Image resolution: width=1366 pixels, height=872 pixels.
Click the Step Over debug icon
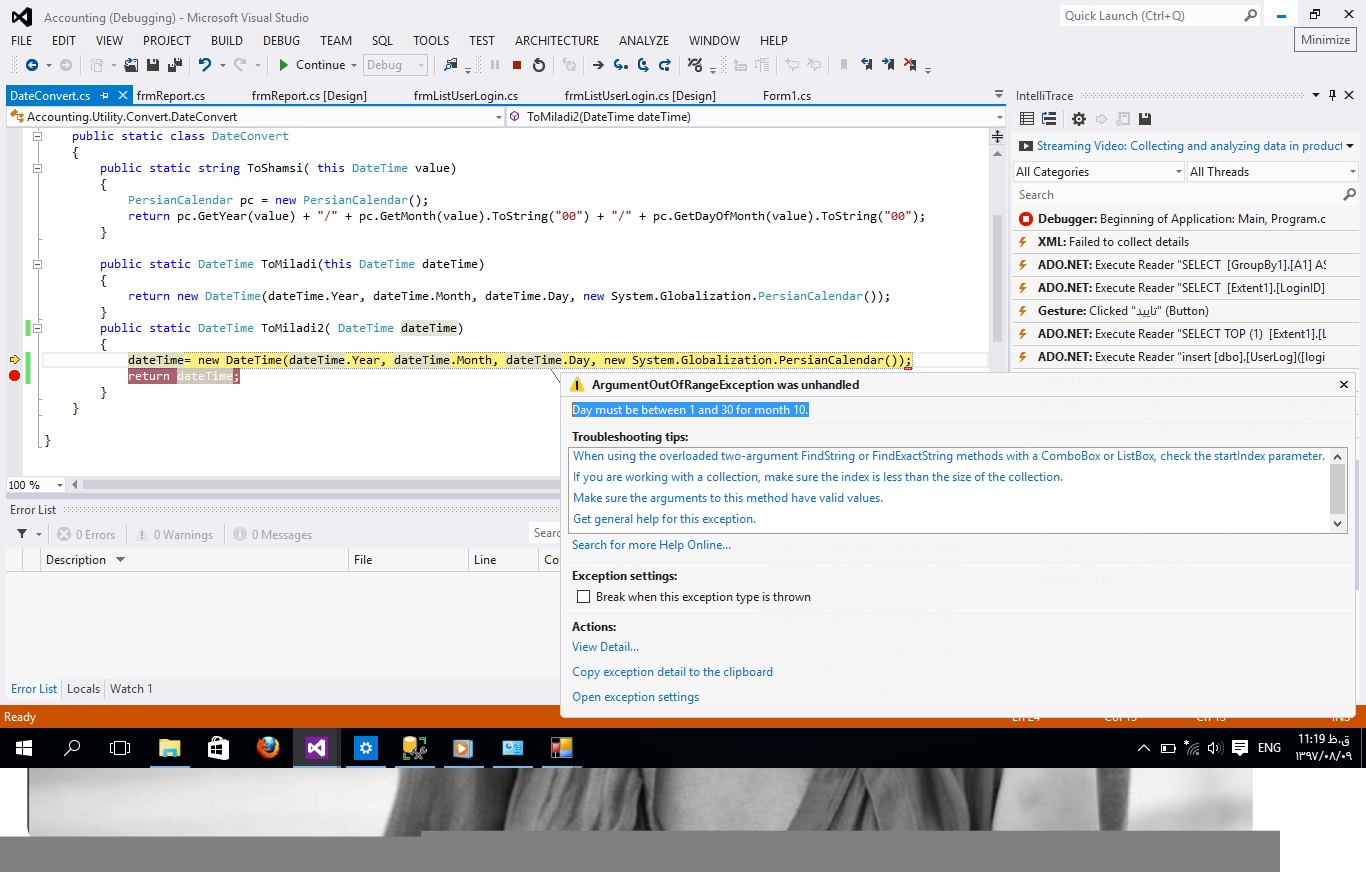[643, 65]
